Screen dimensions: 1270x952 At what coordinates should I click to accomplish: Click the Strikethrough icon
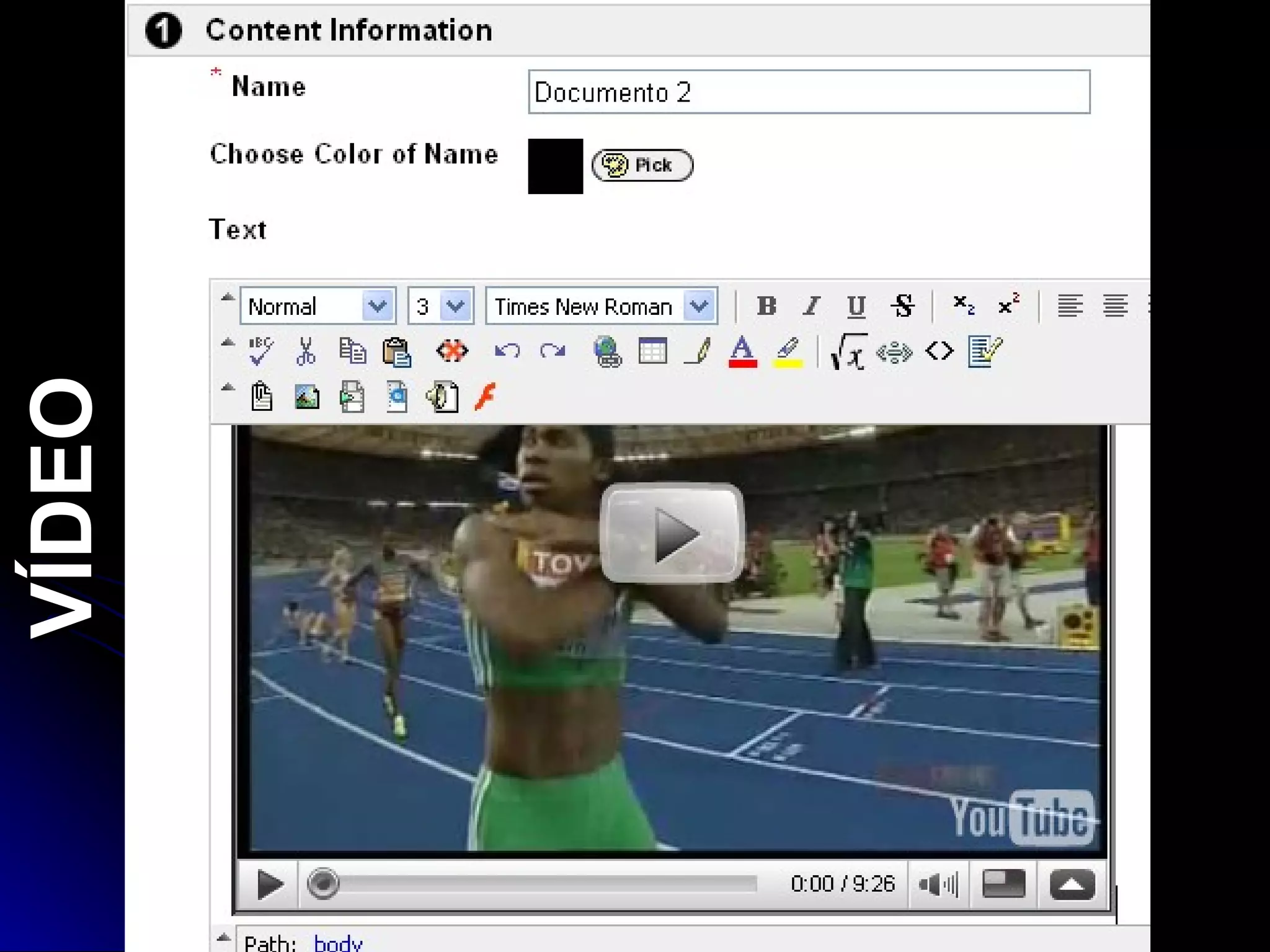tap(902, 306)
